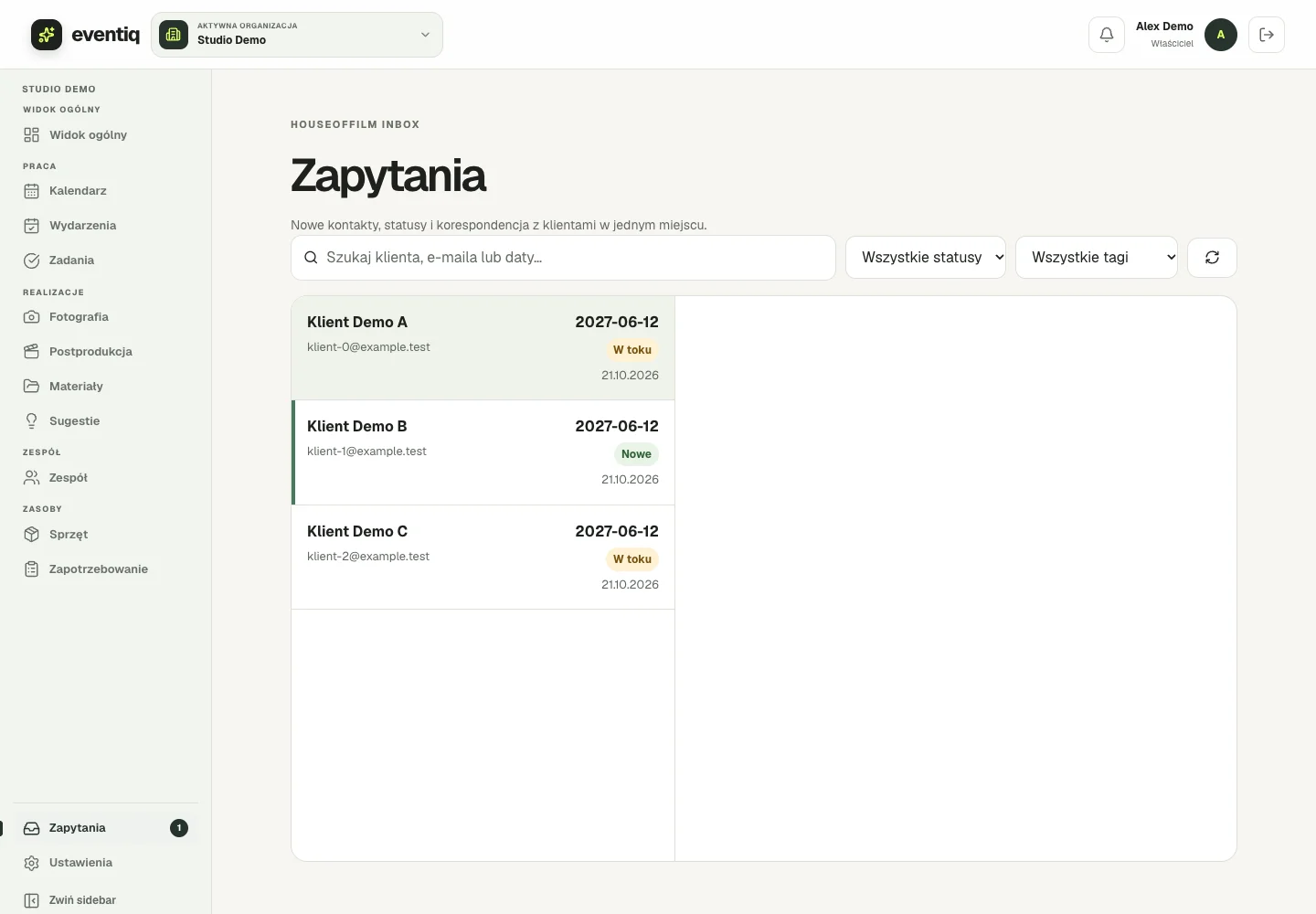Open the Postprodukcja section
Viewport: 1316px width, 914px height.
[105, 352]
